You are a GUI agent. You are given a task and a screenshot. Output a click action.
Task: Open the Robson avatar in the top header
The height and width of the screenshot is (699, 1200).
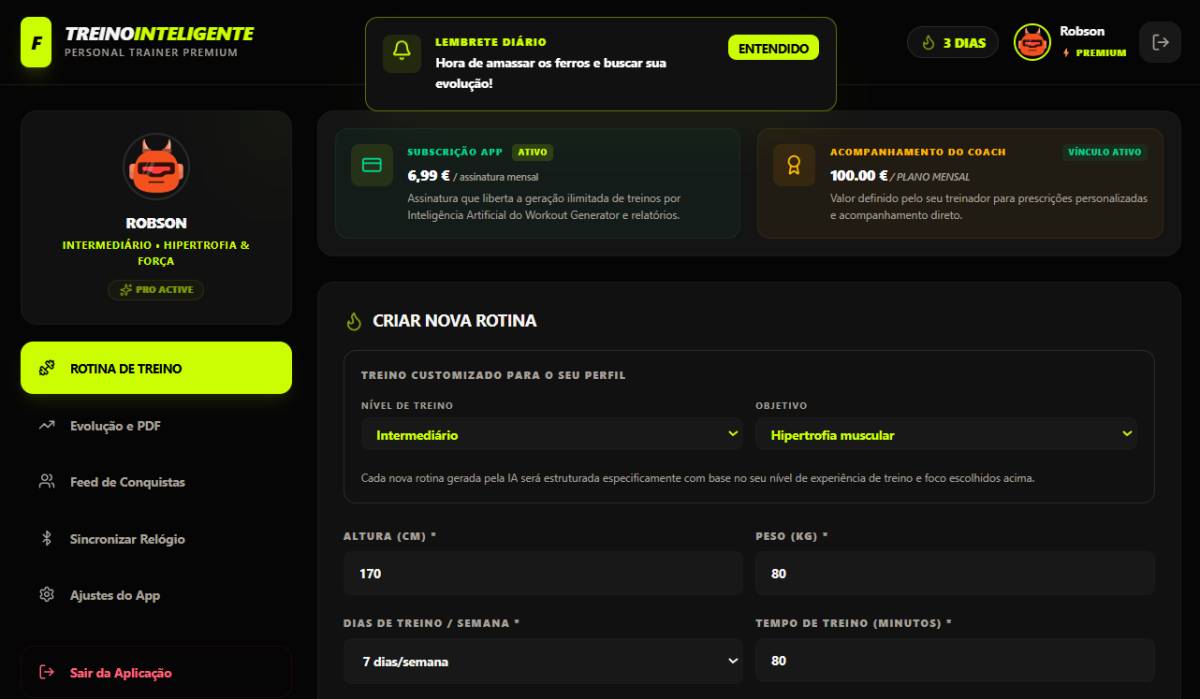(x=1032, y=42)
